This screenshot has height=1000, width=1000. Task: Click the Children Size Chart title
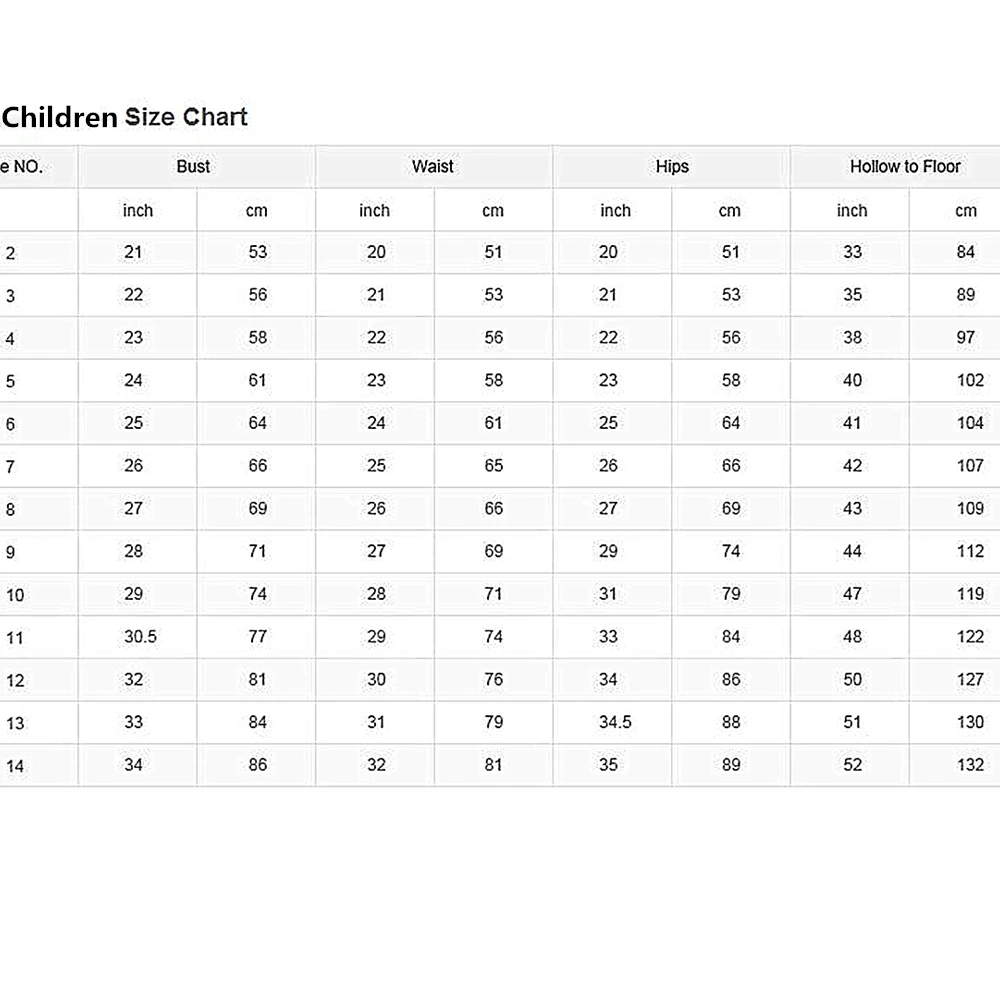(x=124, y=117)
